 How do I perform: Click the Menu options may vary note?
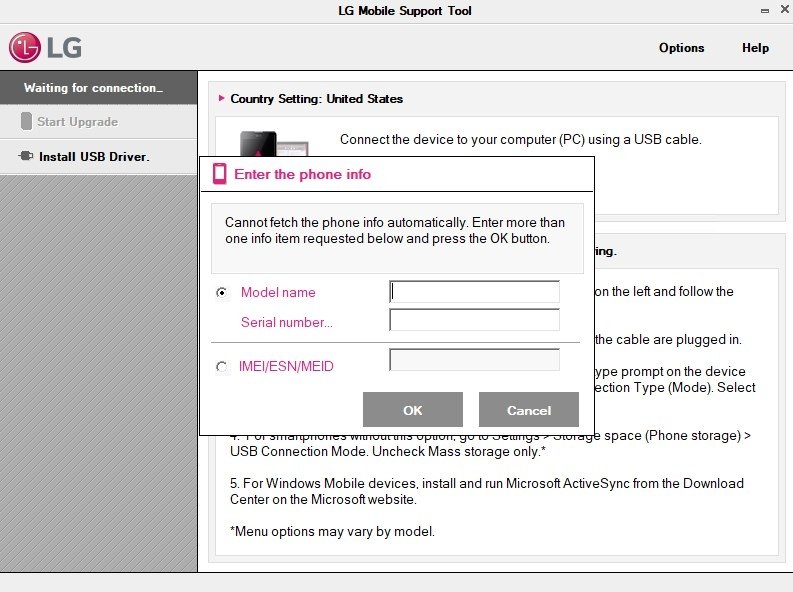(x=332, y=531)
